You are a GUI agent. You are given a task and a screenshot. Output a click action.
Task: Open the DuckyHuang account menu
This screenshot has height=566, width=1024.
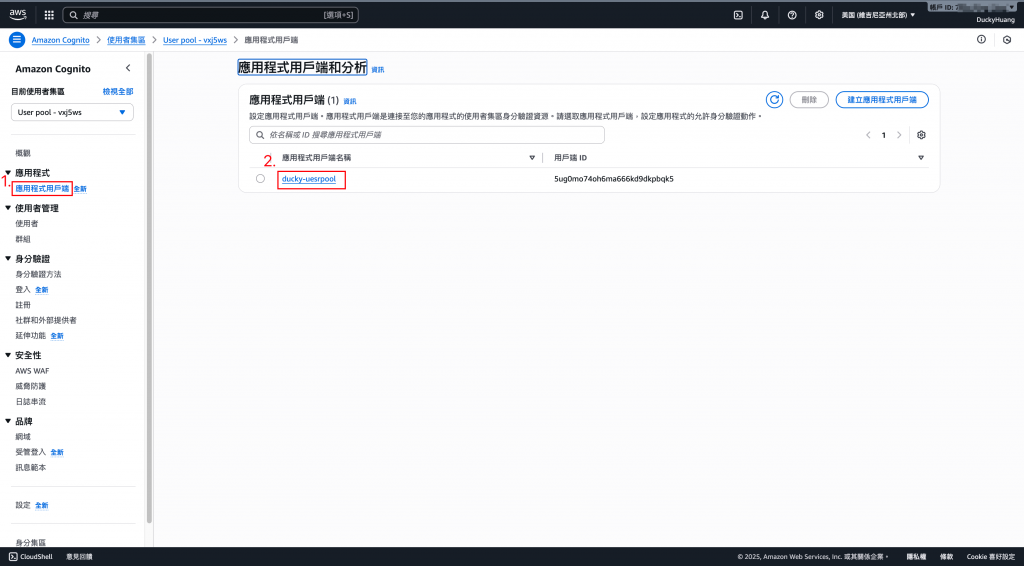pyautogui.click(x=995, y=20)
